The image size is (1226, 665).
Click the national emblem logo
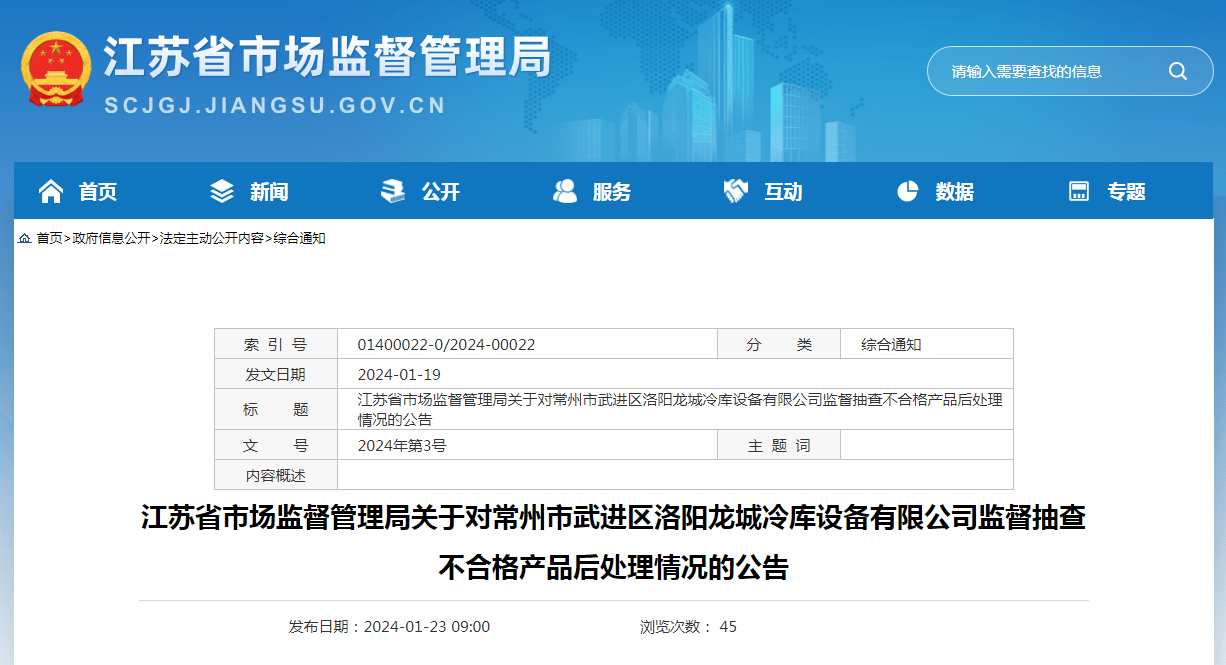coord(56,69)
